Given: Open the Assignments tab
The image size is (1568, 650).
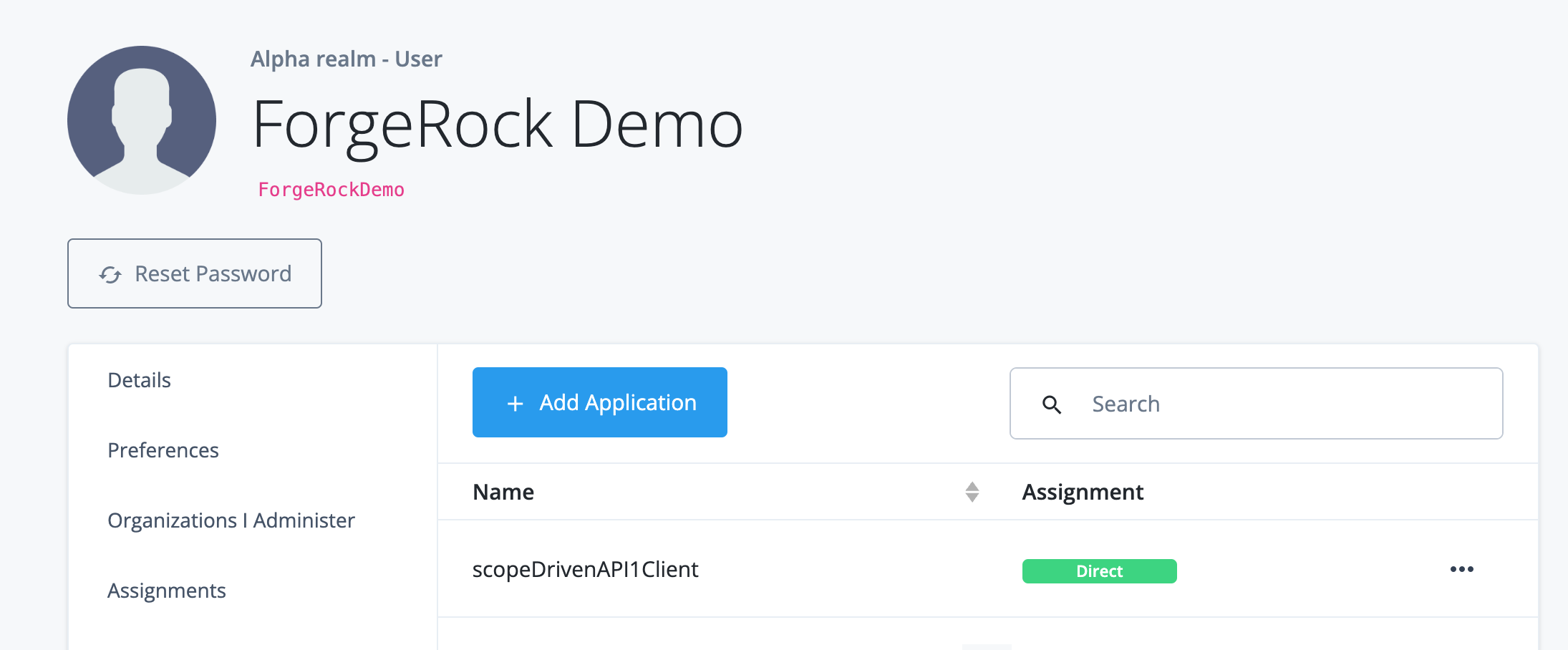Looking at the screenshot, I should pyautogui.click(x=167, y=591).
